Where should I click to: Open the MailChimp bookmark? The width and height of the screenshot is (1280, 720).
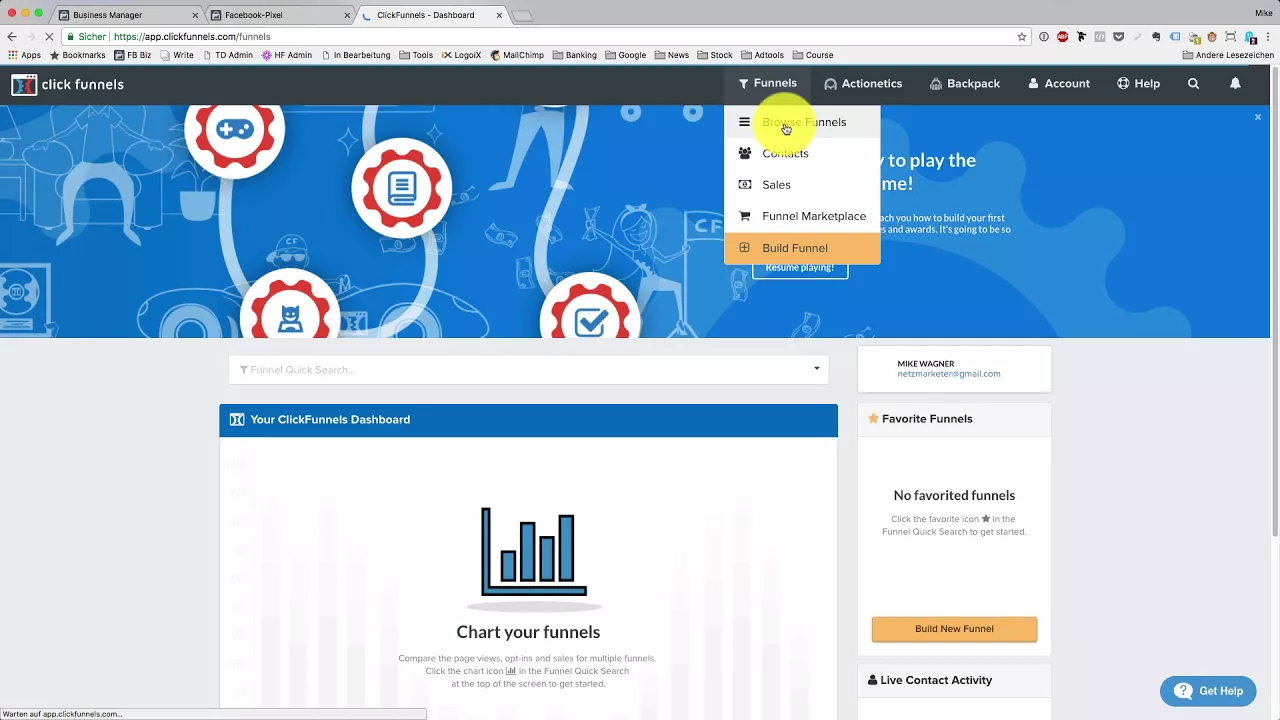(517, 55)
